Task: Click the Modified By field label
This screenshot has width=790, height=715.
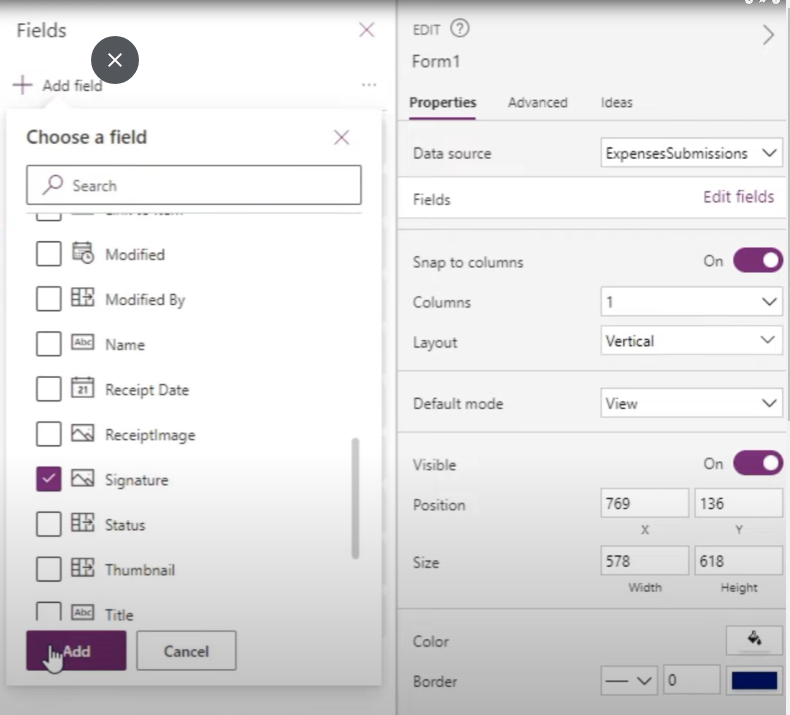Action: coord(145,300)
